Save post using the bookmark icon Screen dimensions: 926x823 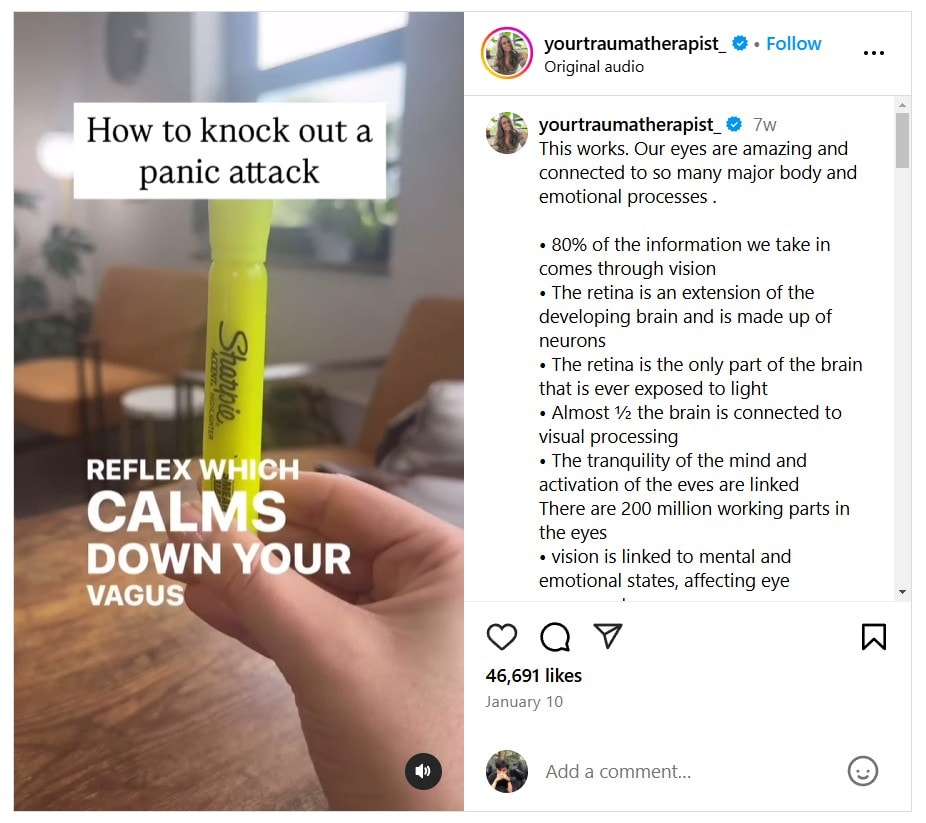(873, 637)
